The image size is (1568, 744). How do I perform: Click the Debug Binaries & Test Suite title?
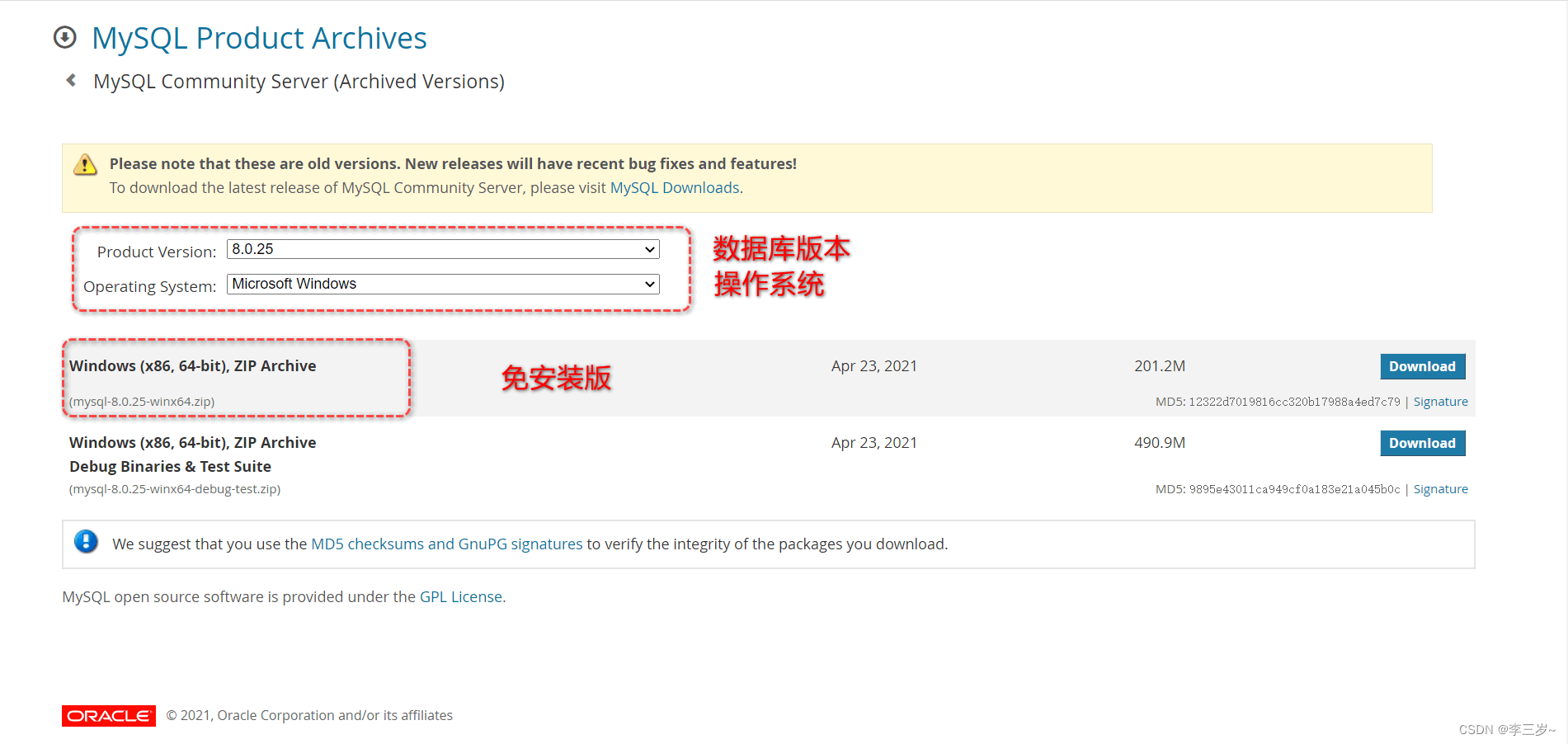[x=170, y=467]
